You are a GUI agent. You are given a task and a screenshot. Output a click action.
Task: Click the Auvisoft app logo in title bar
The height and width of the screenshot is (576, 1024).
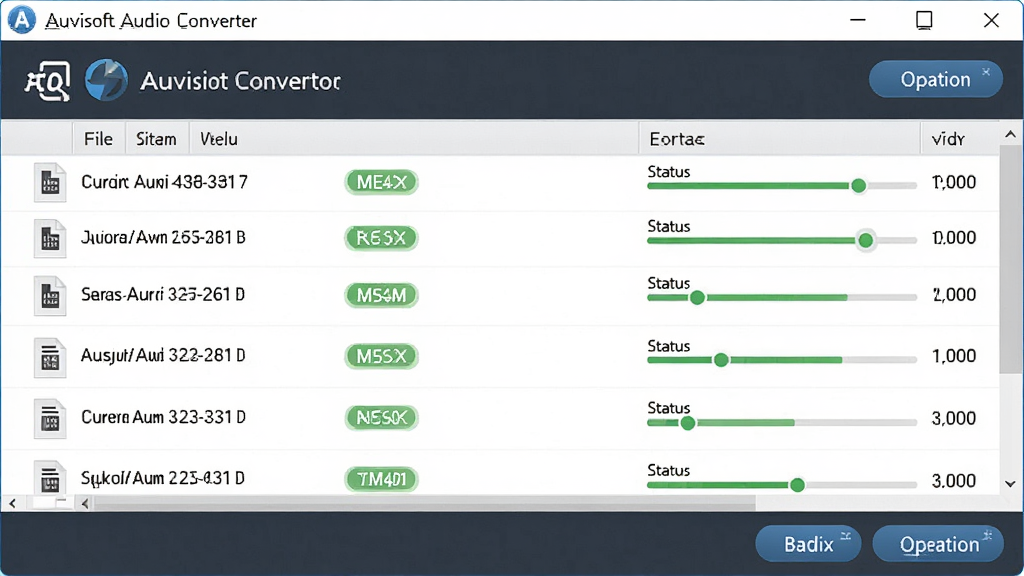[22, 20]
